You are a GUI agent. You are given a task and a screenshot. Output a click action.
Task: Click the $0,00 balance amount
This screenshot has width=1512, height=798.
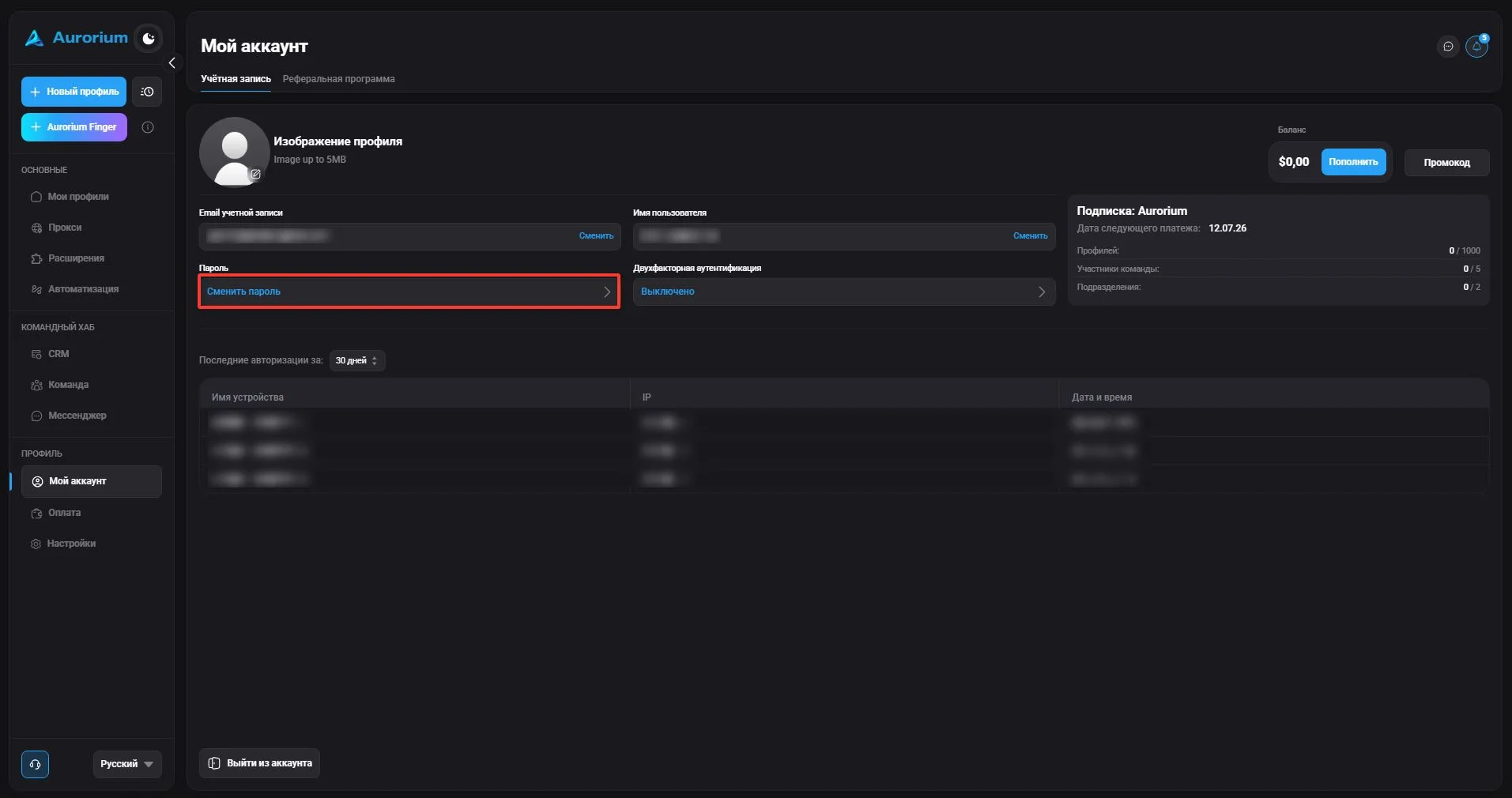tap(1294, 162)
